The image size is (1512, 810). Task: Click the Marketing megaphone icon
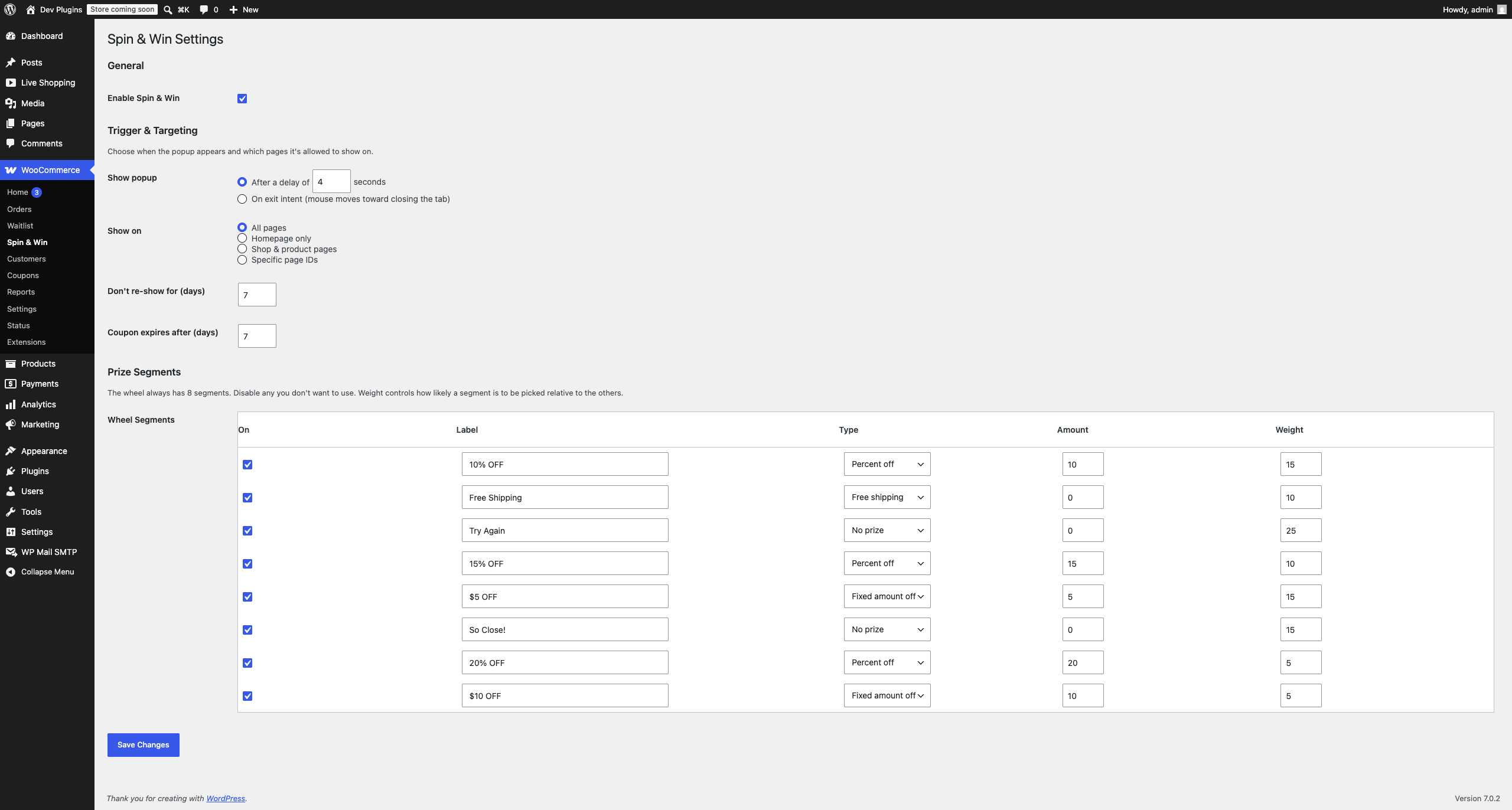point(11,424)
